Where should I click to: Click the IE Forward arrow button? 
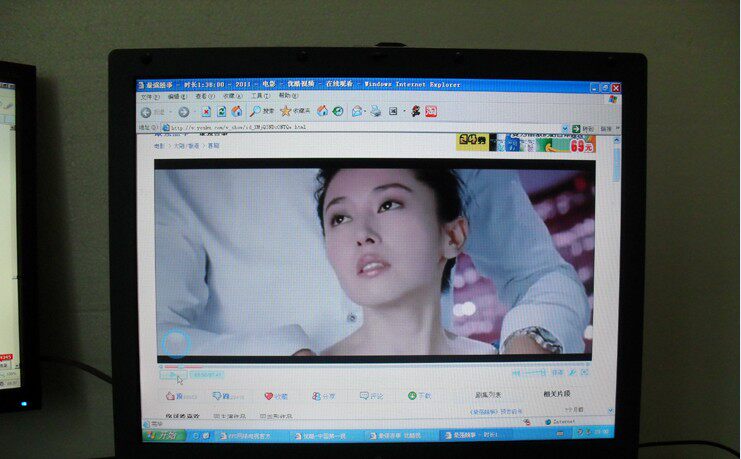pyautogui.click(x=184, y=112)
